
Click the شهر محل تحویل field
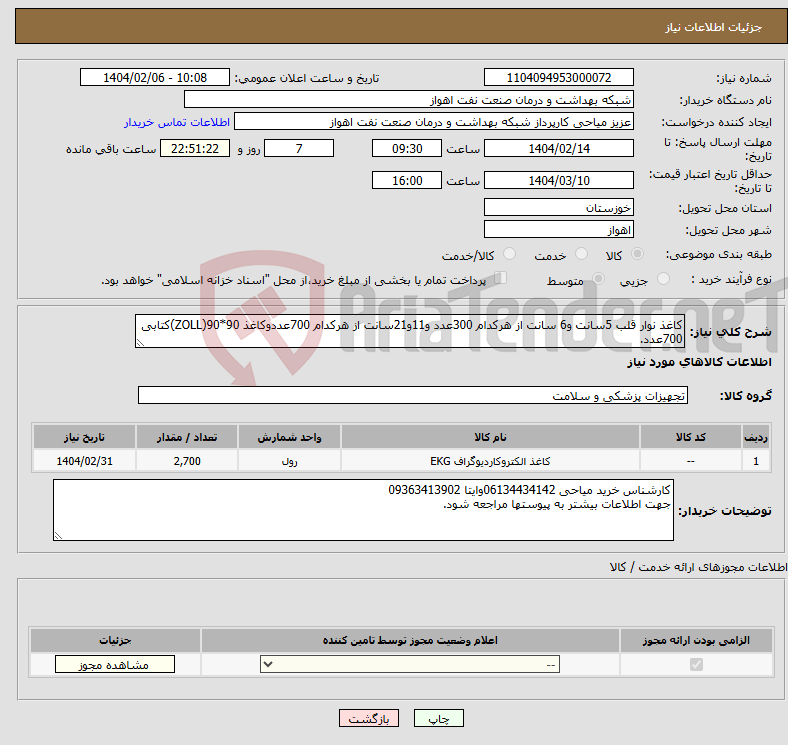pyautogui.click(x=558, y=229)
